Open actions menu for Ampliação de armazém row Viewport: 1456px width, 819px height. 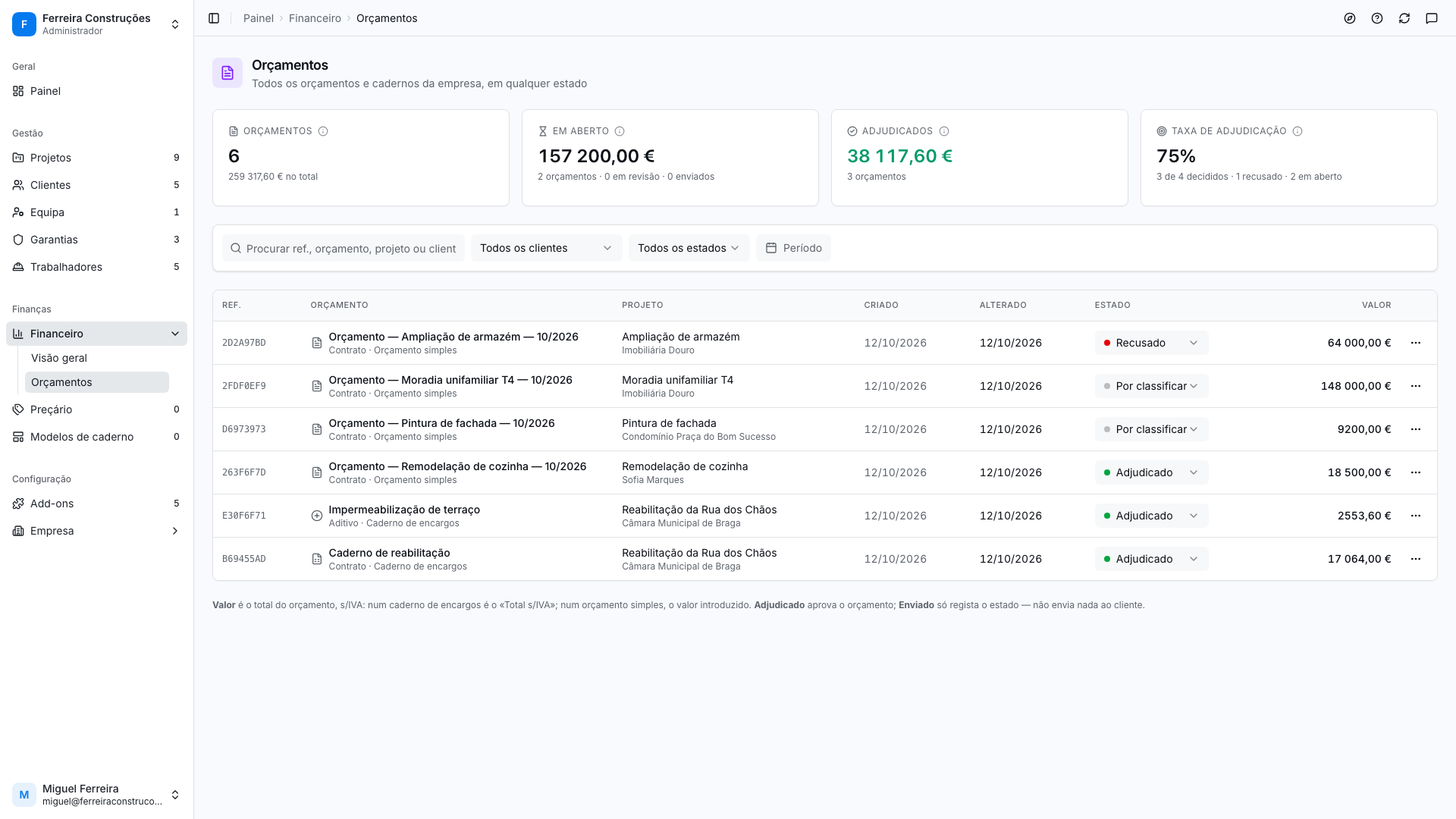[x=1415, y=343]
